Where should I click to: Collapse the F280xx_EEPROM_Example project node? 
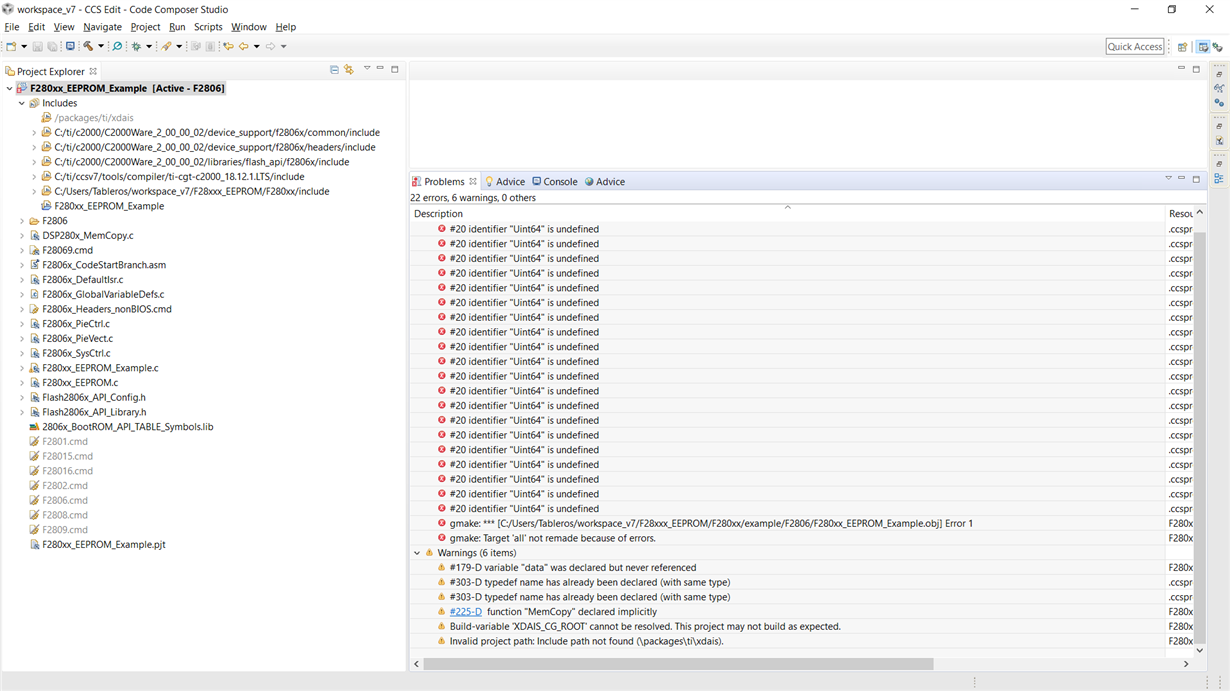9,88
